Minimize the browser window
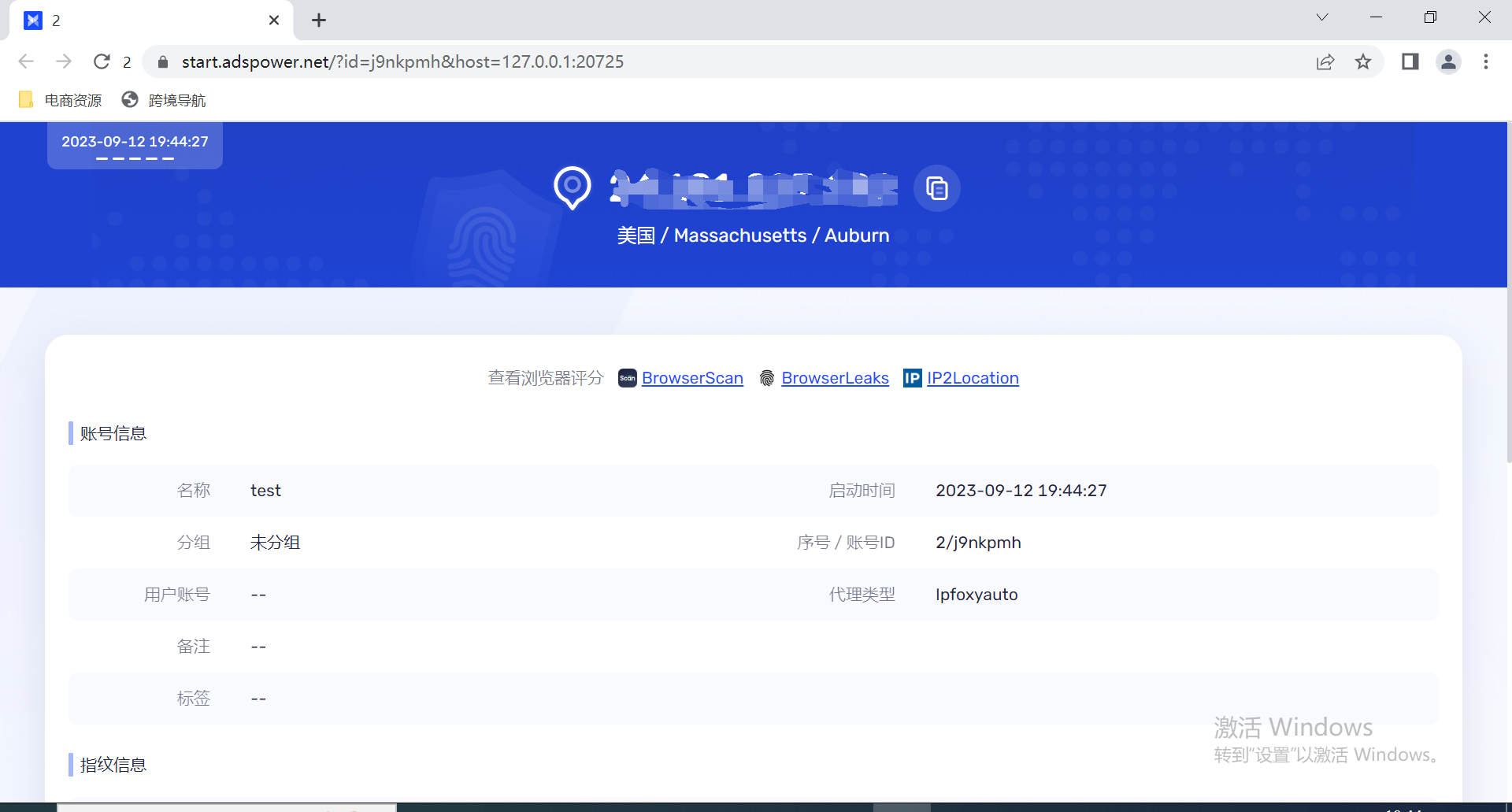This screenshot has width=1512, height=812. 1376,17
